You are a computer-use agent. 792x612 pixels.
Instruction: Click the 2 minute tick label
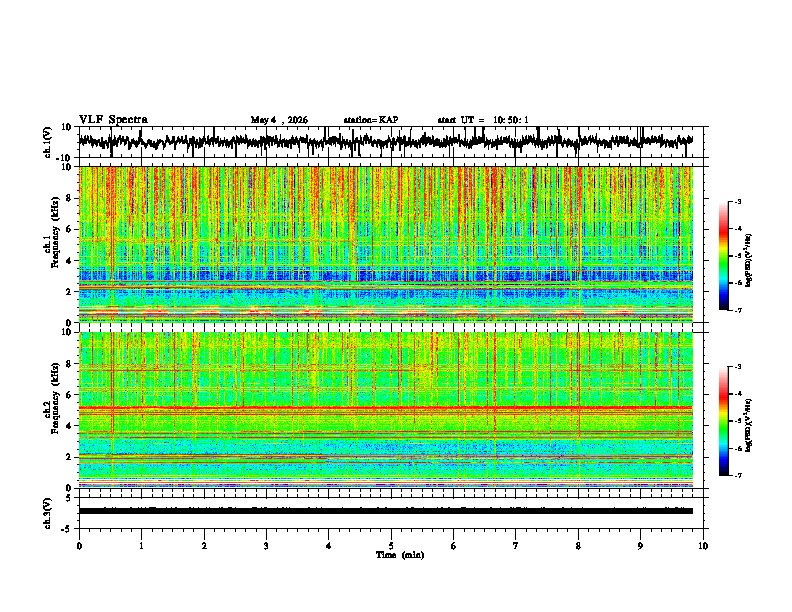pyautogui.click(x=204, y=546)
